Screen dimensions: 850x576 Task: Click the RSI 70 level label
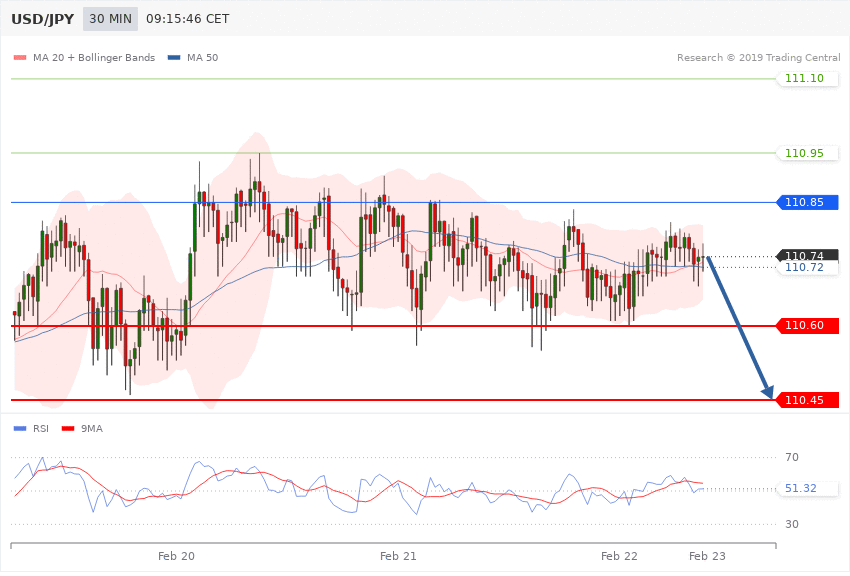tap(792, 457)
